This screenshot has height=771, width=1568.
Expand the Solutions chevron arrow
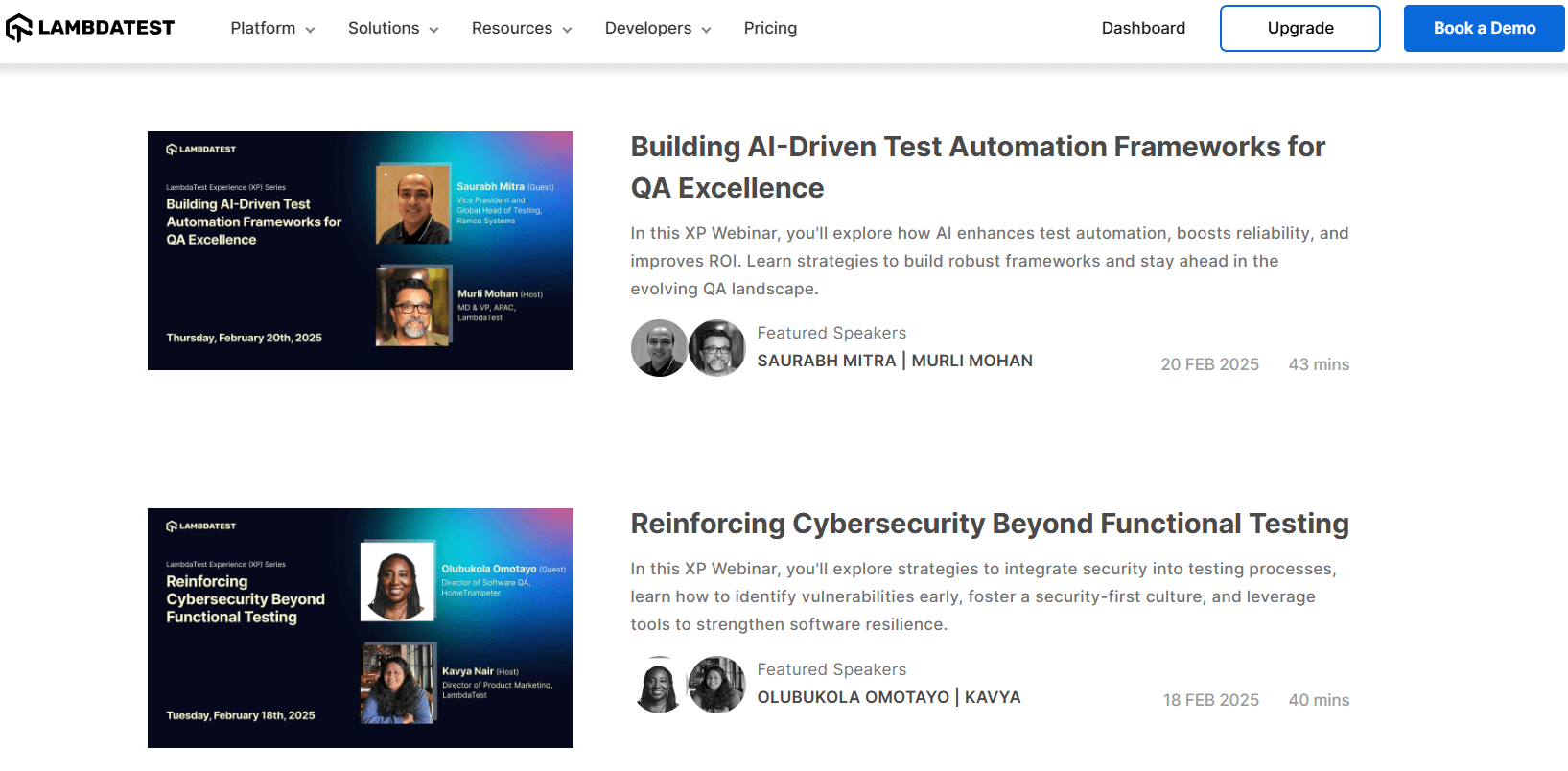point(433,30)
